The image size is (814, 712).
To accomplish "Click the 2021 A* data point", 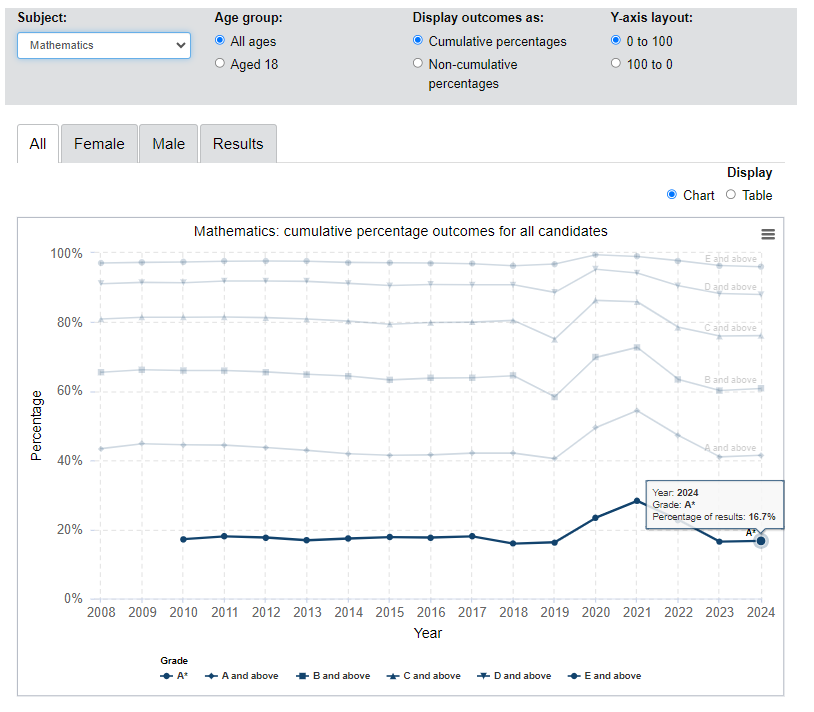I will pos(637,501).
